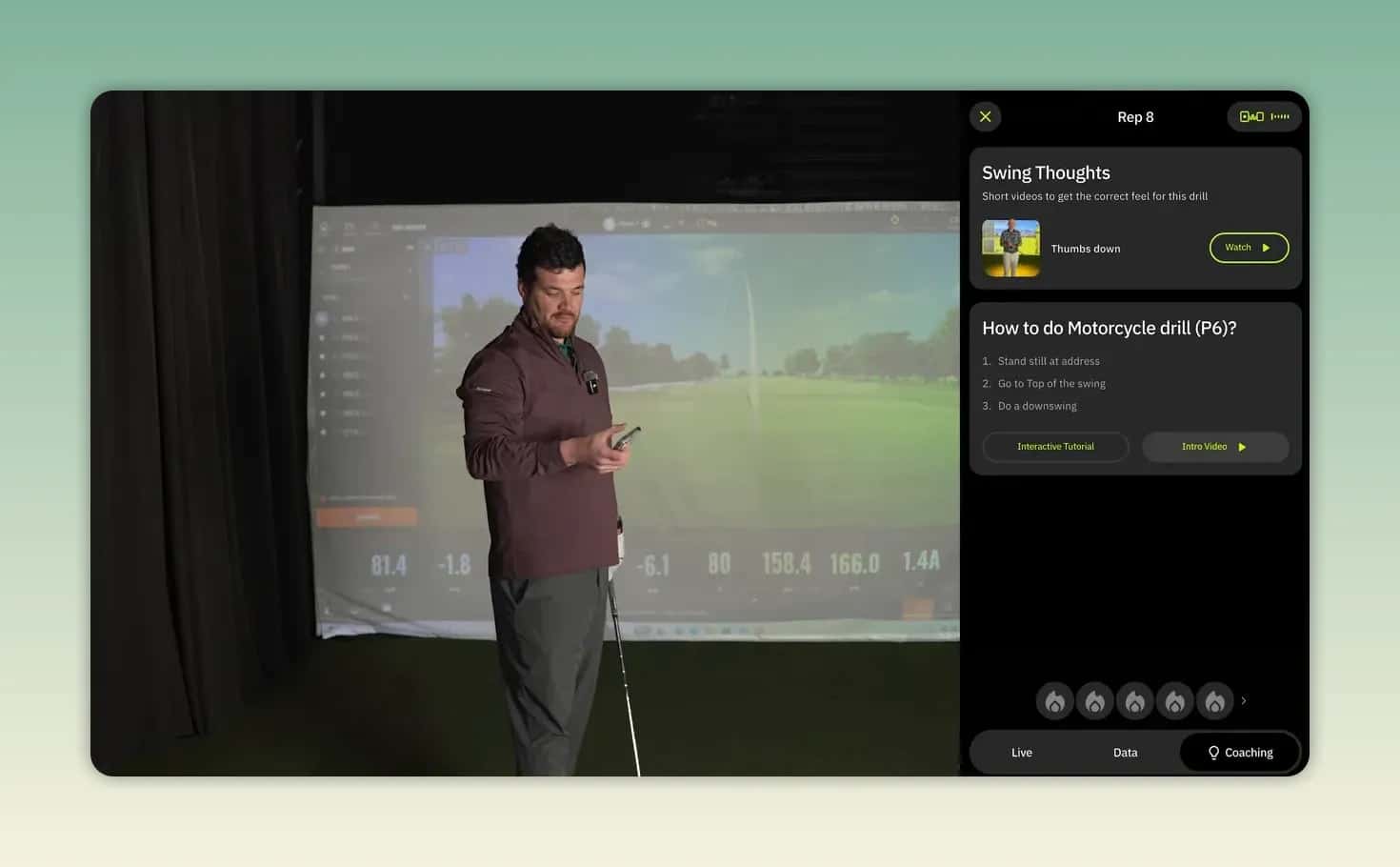The image size is (1400, 867).
Task: Click the first flame rep icon
Action: (1055, 701)
